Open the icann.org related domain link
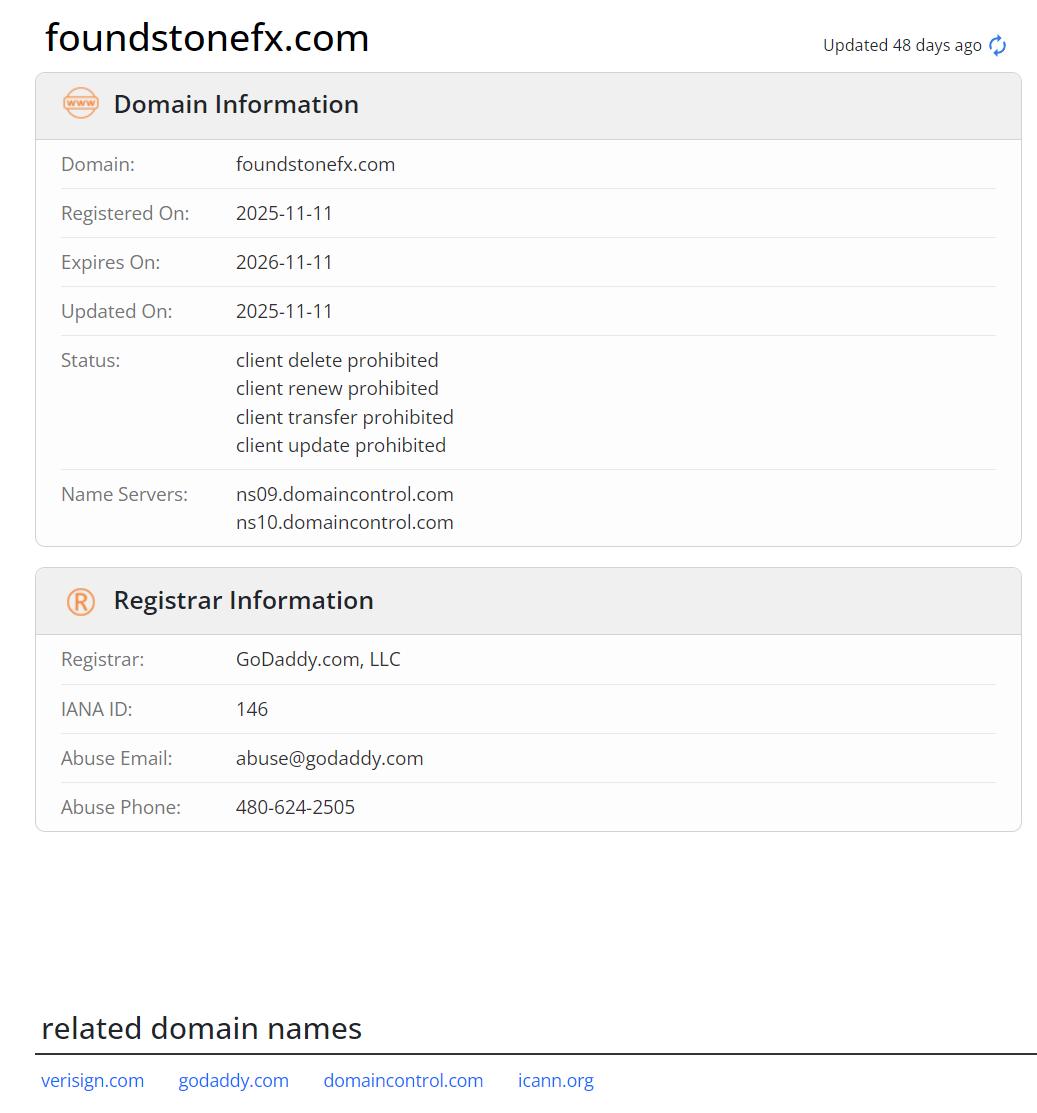This screenshot has height=1113, width=1037. (x=556, y=1080)
